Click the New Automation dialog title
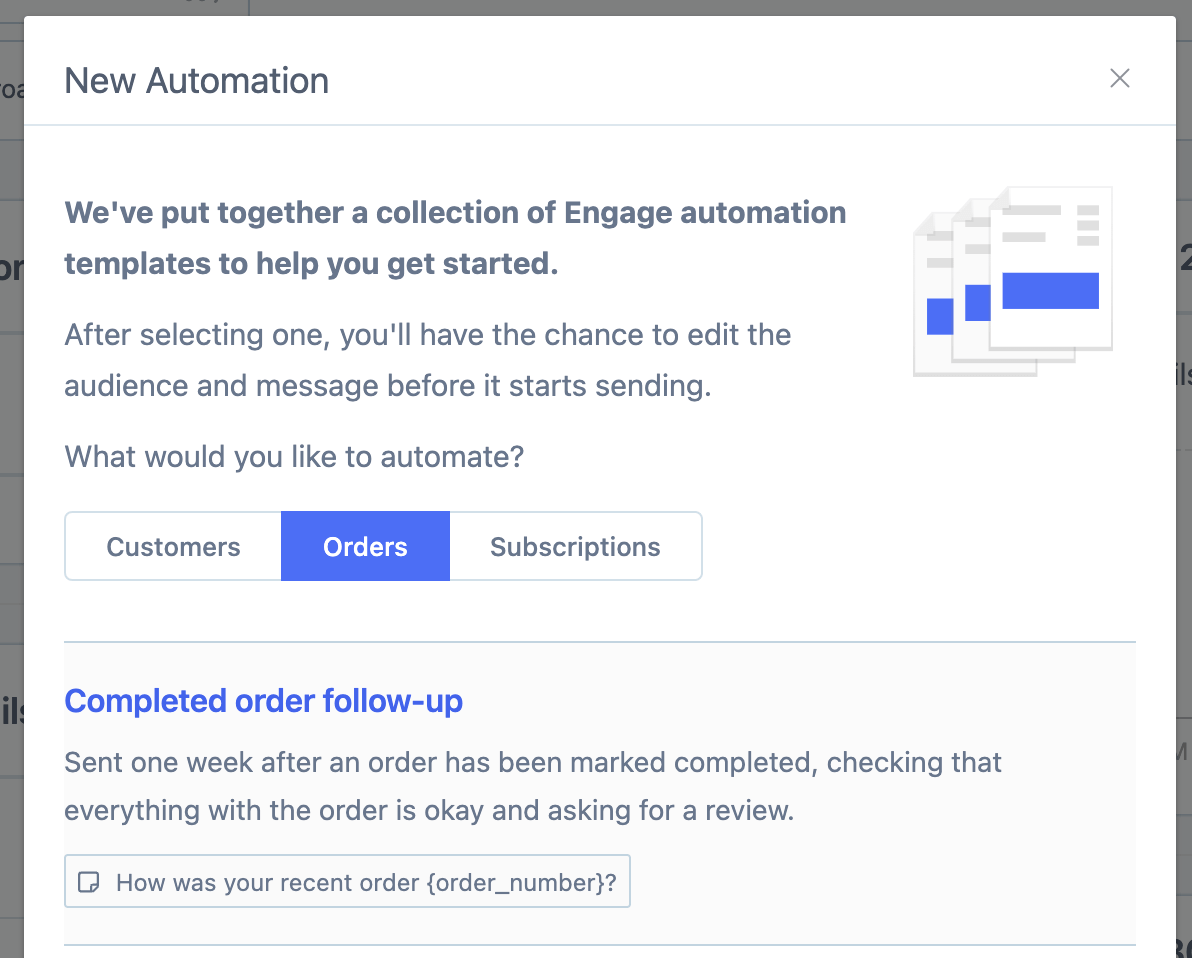 click(196, 80)
